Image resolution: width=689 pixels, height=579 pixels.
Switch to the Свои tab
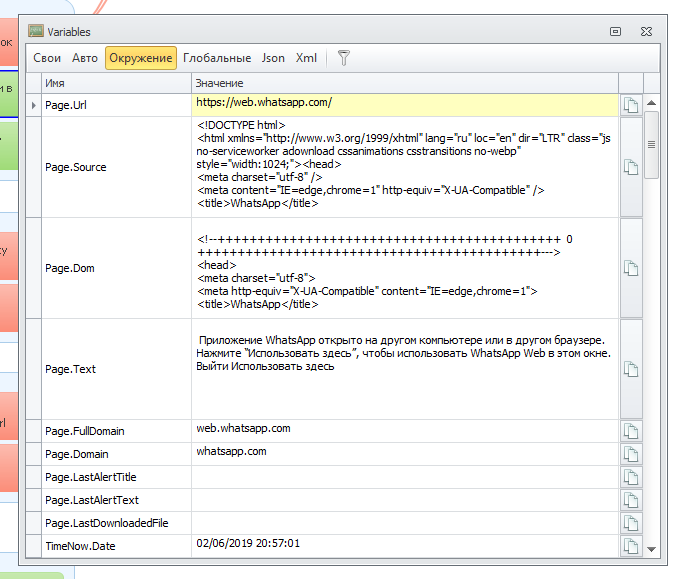click(x=47, y=58)
